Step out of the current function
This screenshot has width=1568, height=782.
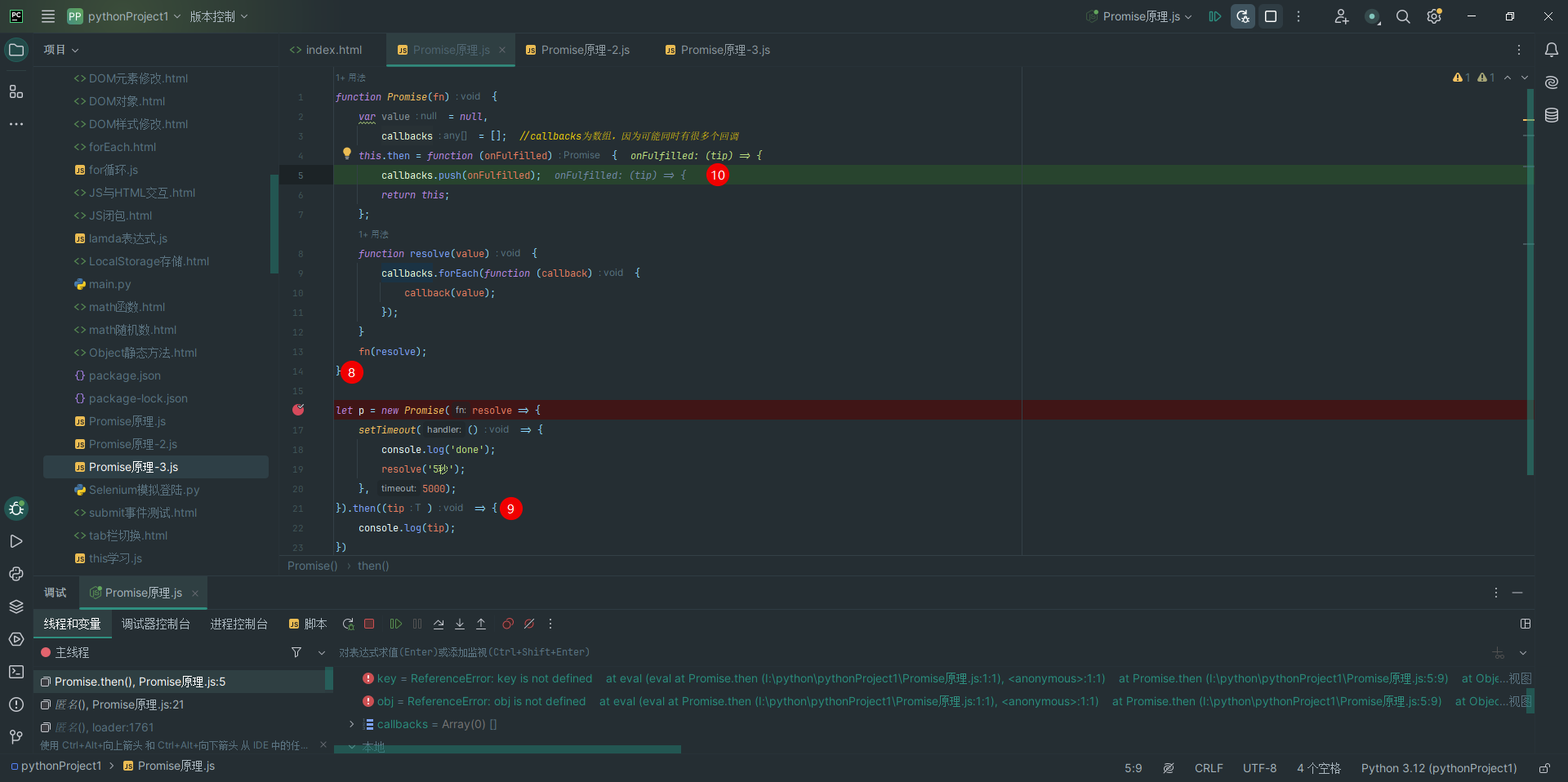[481, 624]
